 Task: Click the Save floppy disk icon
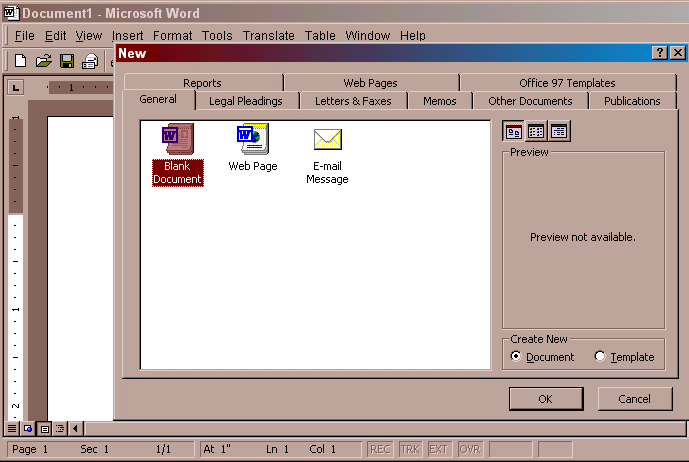pos(67,62)
